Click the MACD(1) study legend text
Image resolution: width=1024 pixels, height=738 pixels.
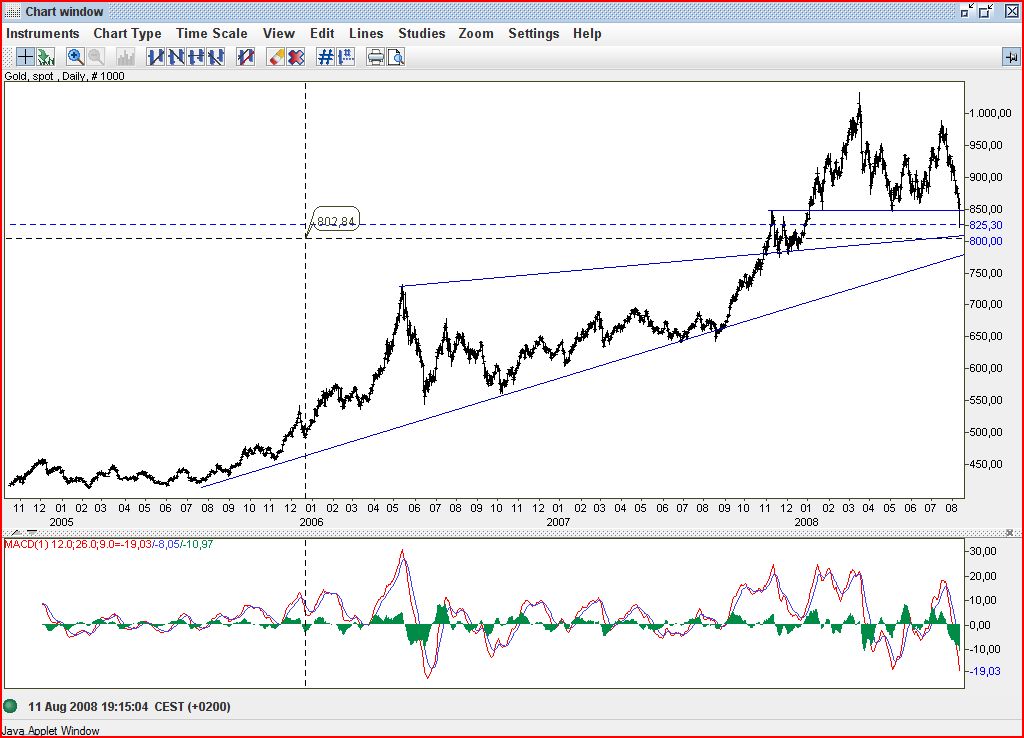point(108,544)
